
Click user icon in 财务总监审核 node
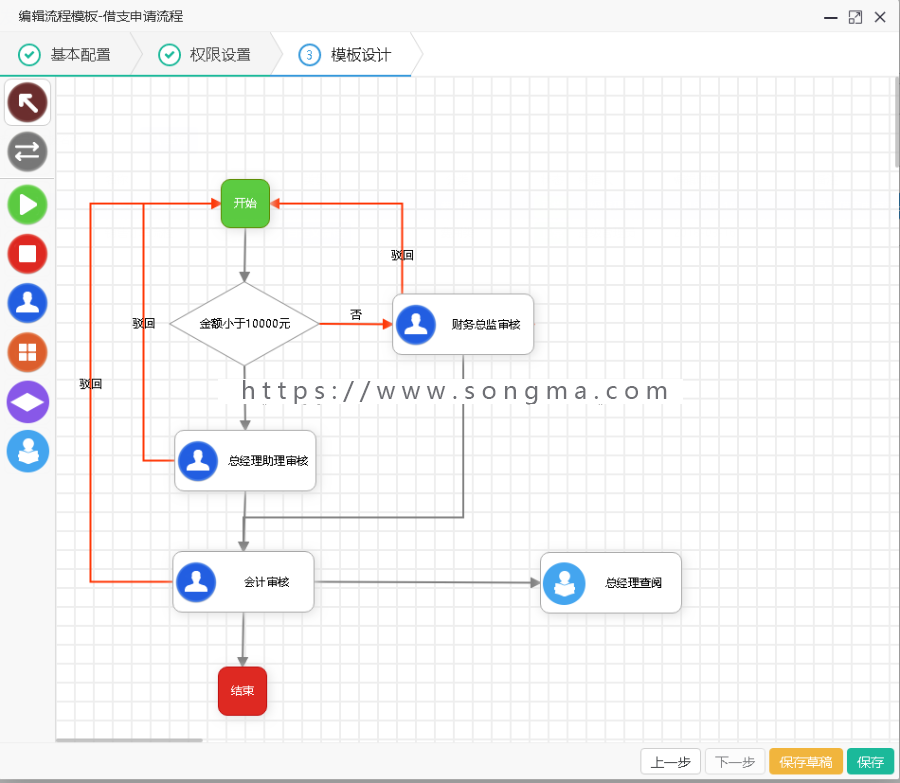(x=416, y=325)
